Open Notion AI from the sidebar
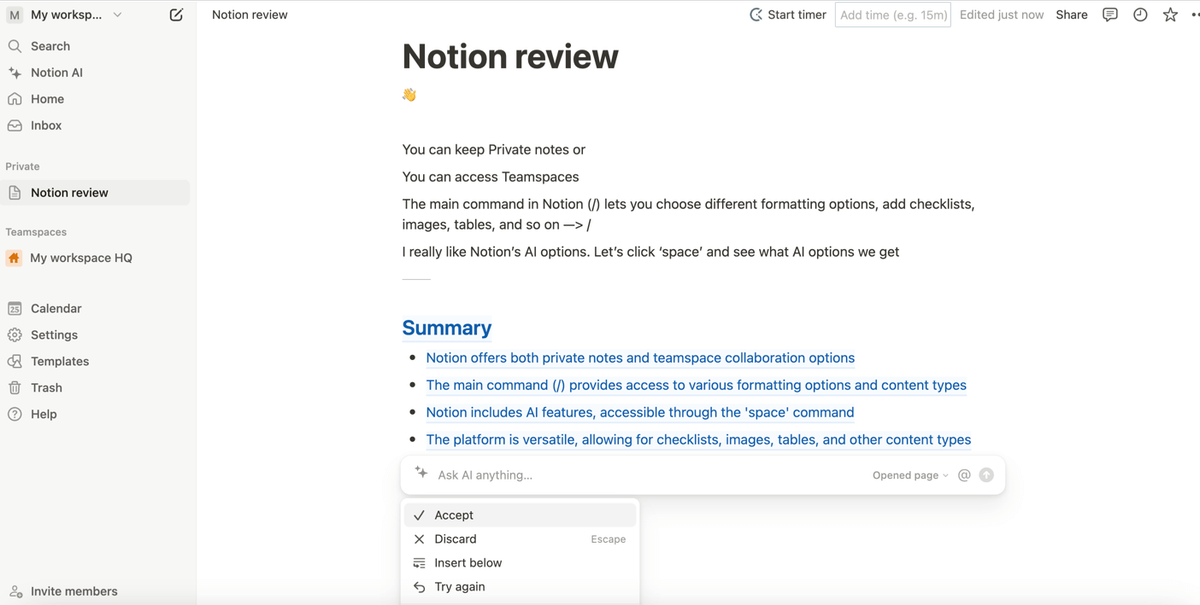The height and width of the screenshot is (605, 1200). [x=55, y=72]
